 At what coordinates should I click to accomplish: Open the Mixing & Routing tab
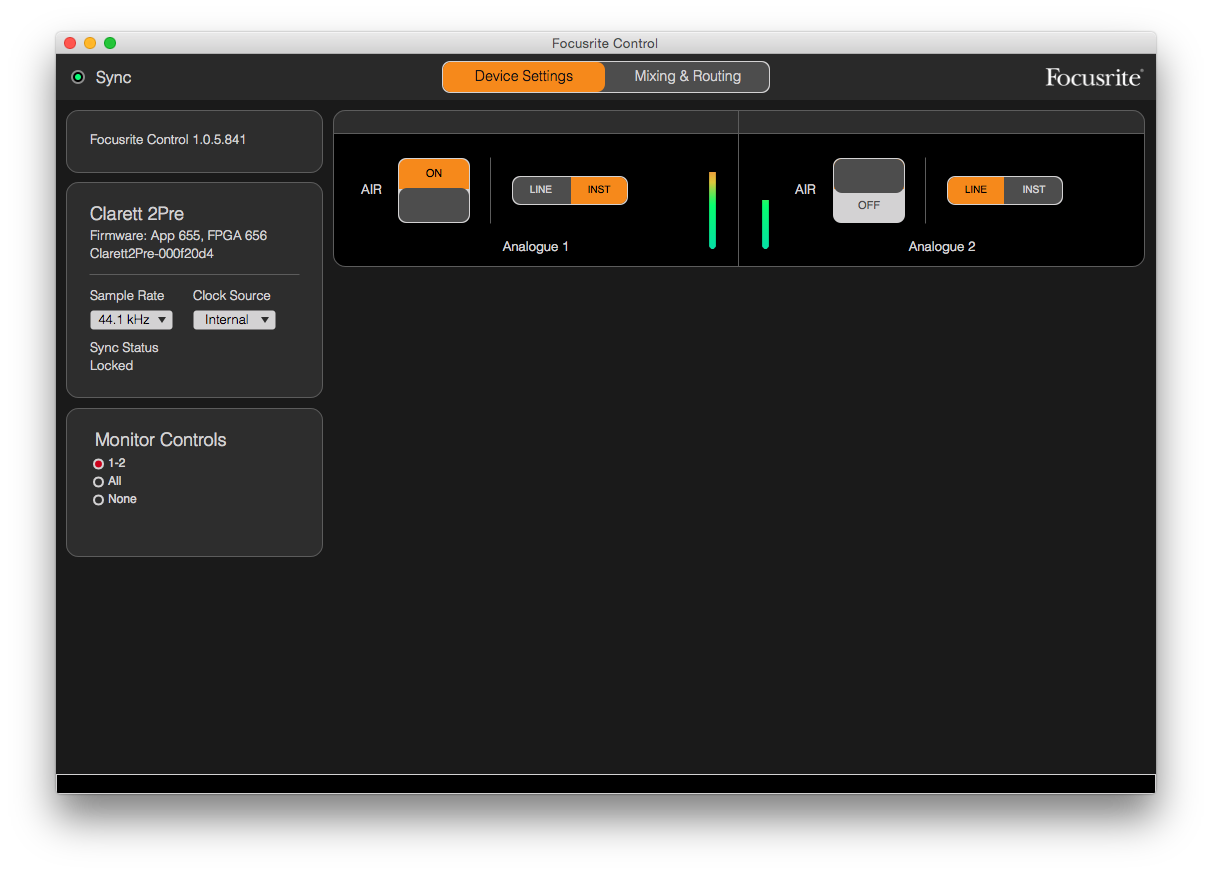(x=688, y=77)
